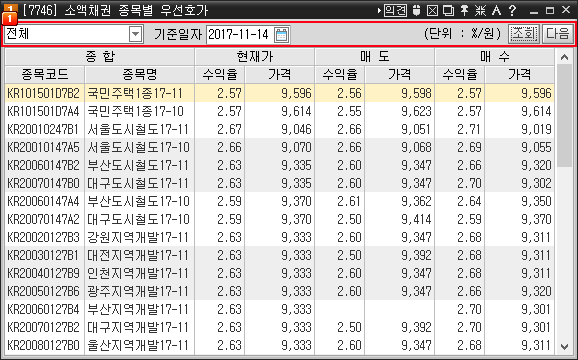Click the crossed box icon in the title bar
The width and height of the screenshot is (578, 360).
pos(432,10)
